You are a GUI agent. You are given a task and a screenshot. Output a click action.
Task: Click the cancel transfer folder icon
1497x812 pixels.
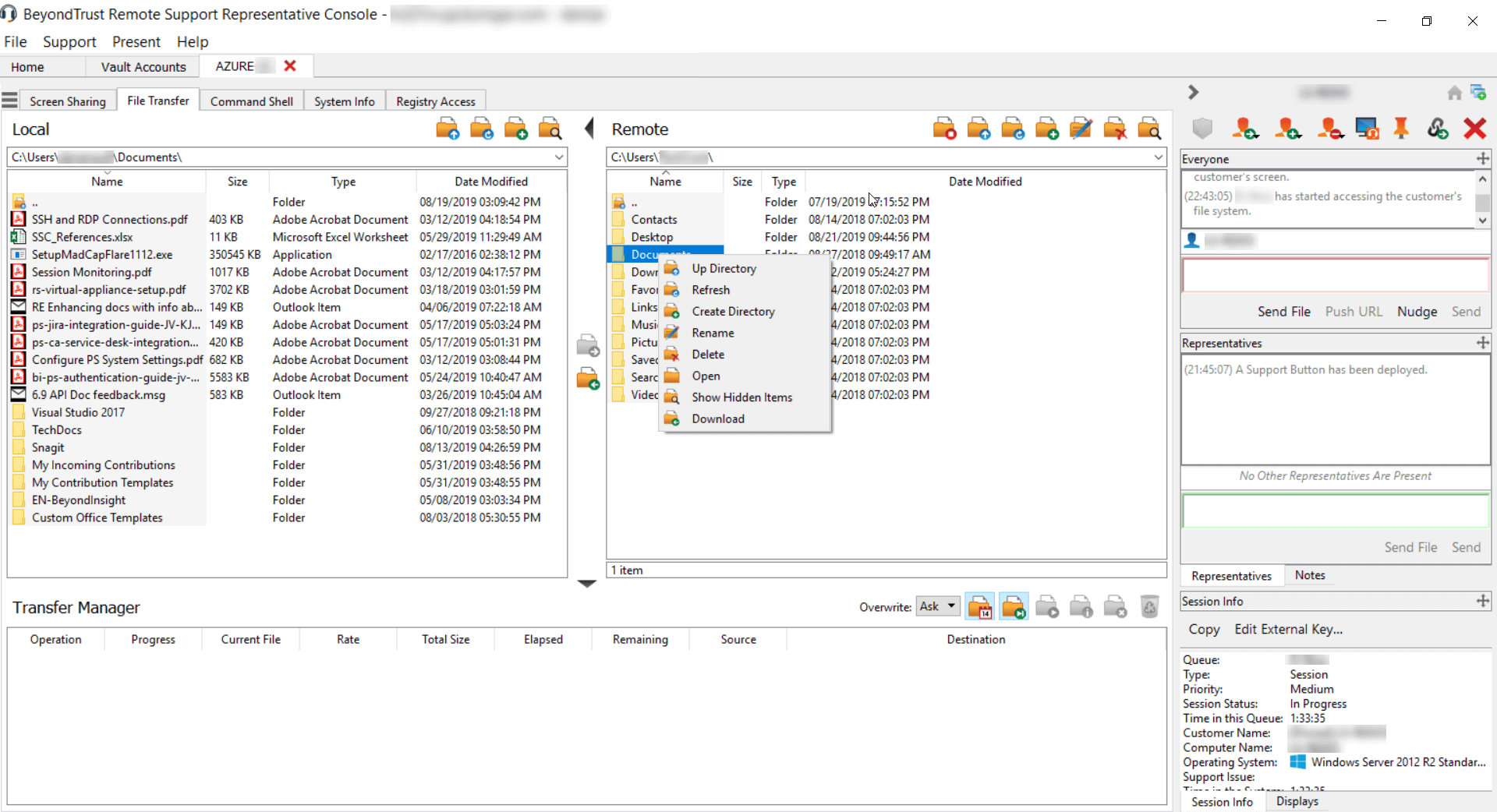click(1116, 607)
